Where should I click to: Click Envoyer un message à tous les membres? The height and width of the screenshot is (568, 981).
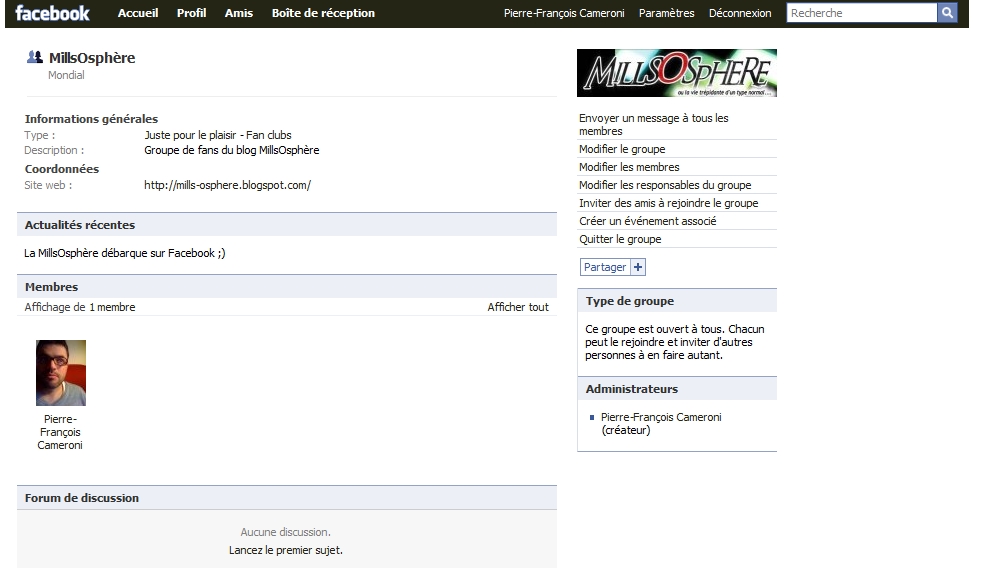653,124
